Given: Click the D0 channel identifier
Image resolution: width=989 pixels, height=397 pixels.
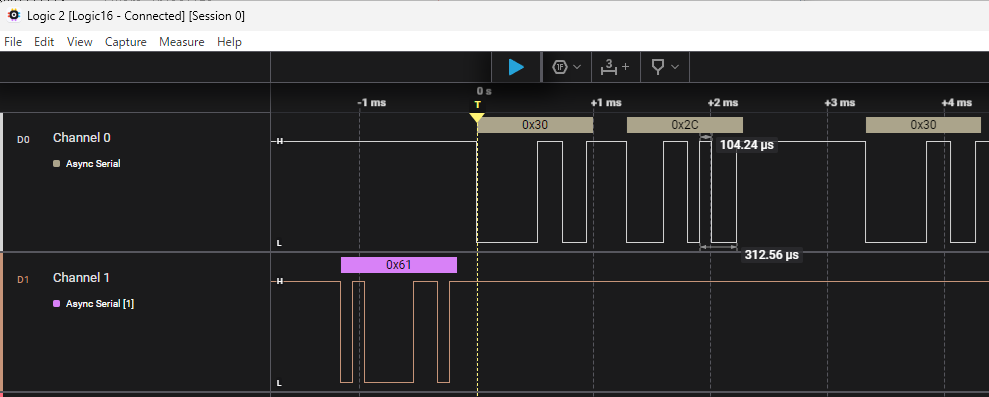Looking at the screenshot, I should (x=23, y=139).
